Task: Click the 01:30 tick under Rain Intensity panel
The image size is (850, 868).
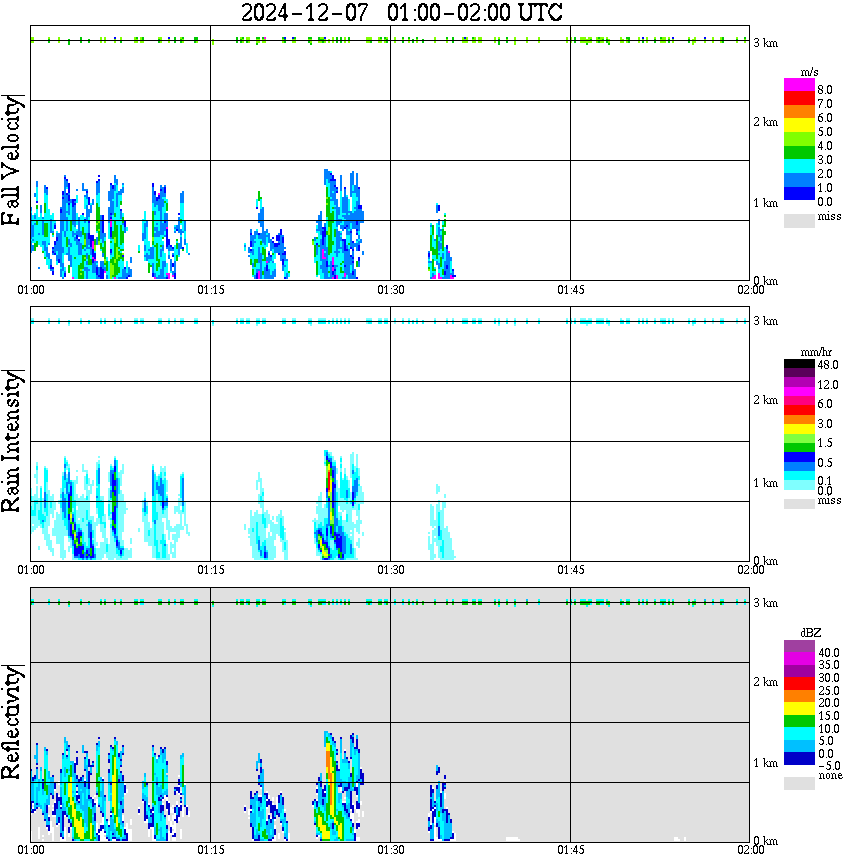Action: point(390,570)
